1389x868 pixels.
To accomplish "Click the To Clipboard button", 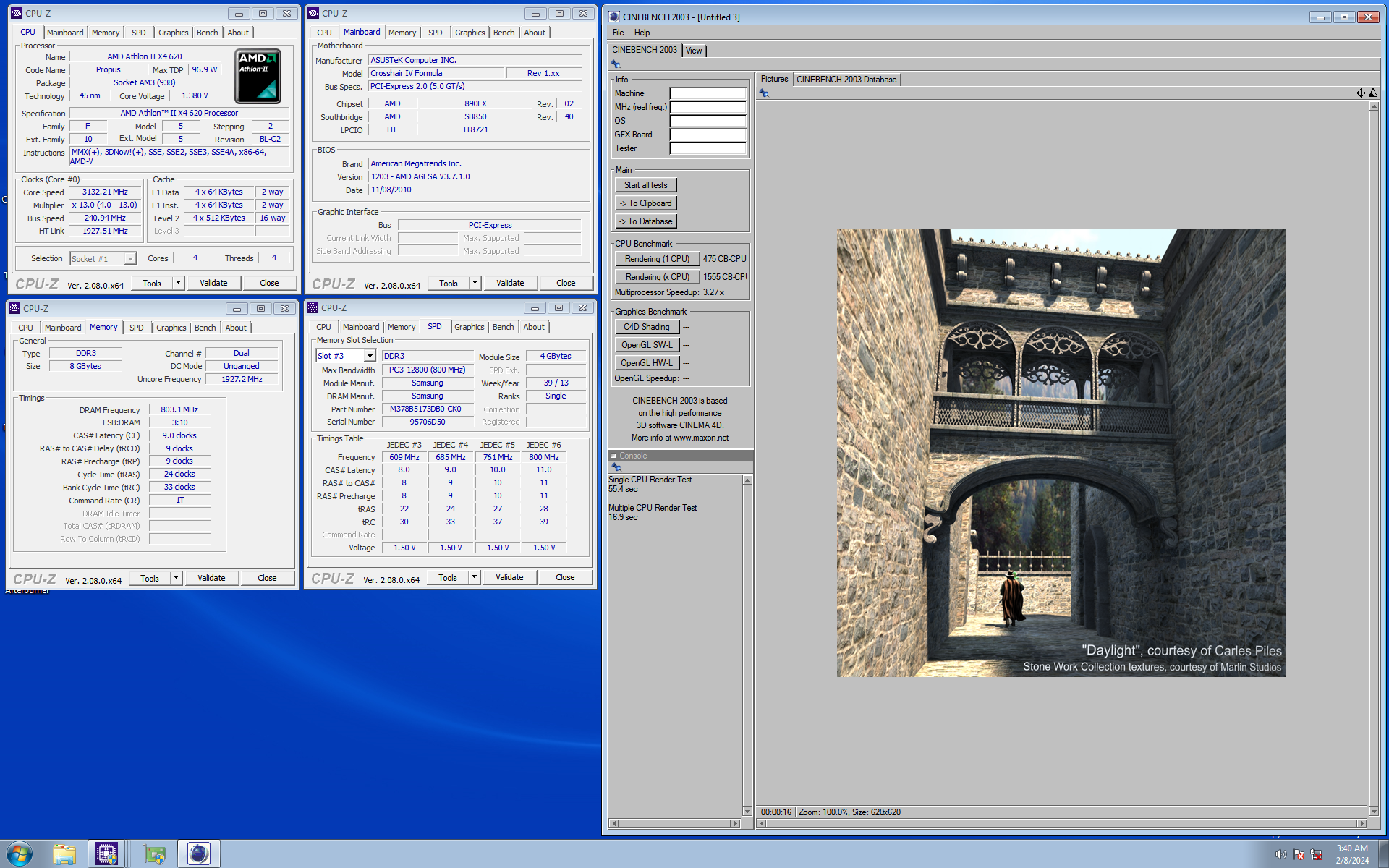I will pos(646,203).
